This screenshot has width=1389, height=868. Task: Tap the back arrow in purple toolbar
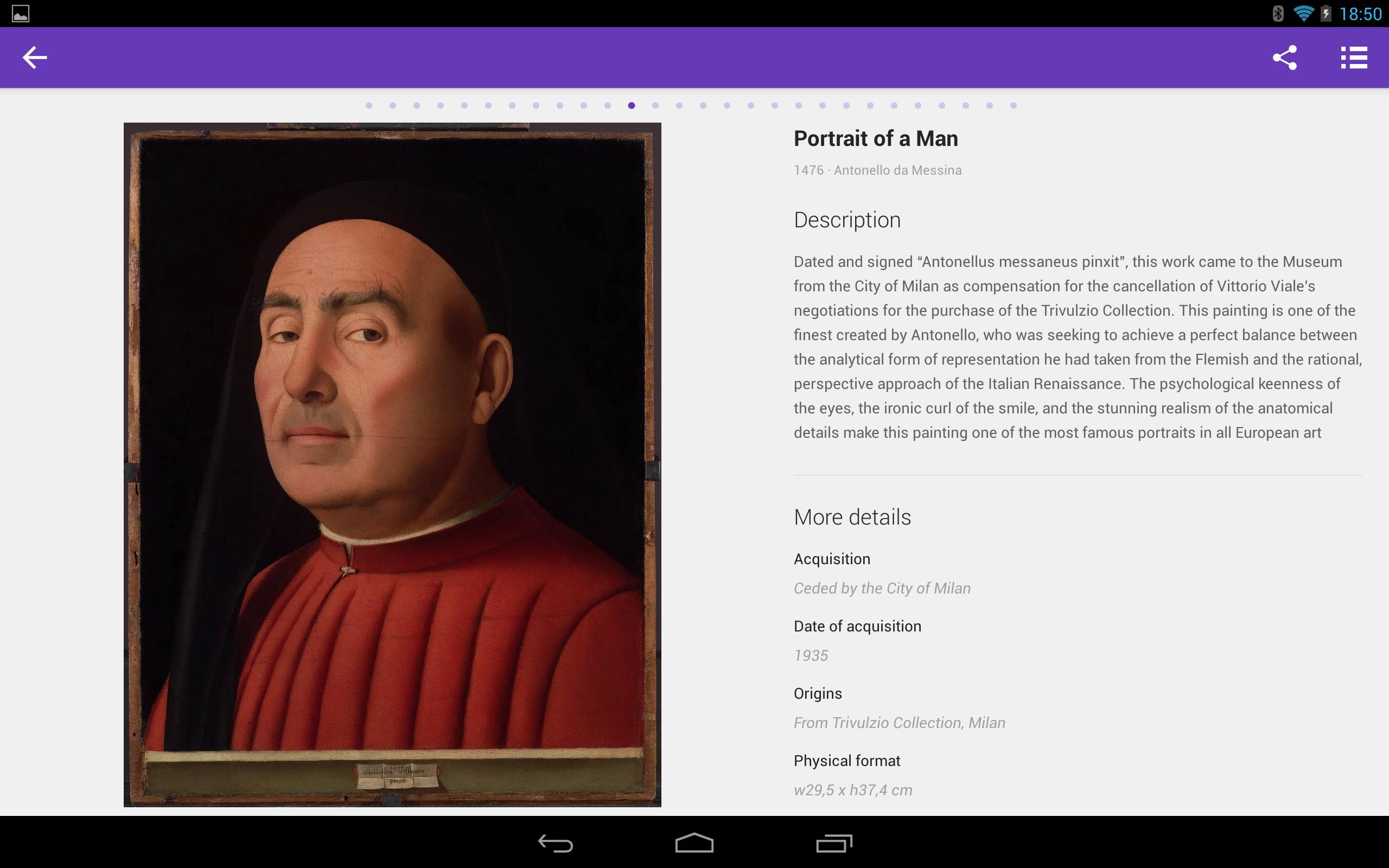point(34,58)
